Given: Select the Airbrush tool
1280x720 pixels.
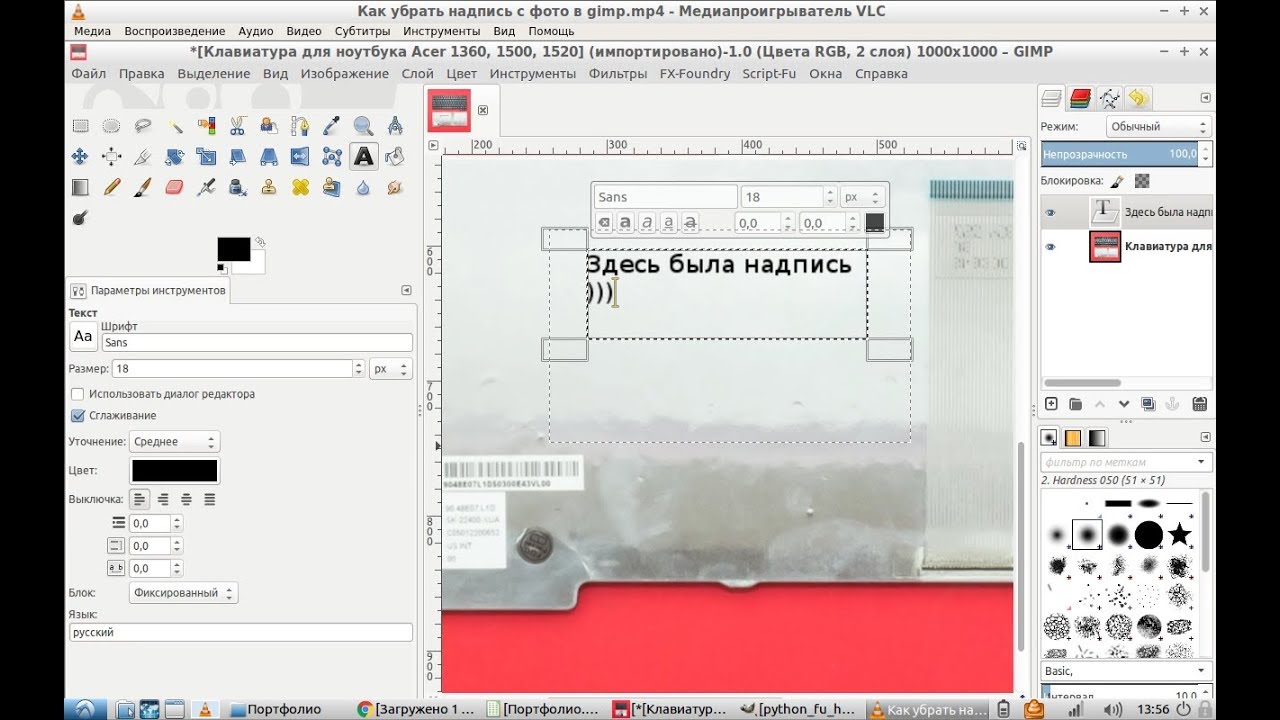Looking at the screenshot, I should pyautogui.click(x=206, y=187).
